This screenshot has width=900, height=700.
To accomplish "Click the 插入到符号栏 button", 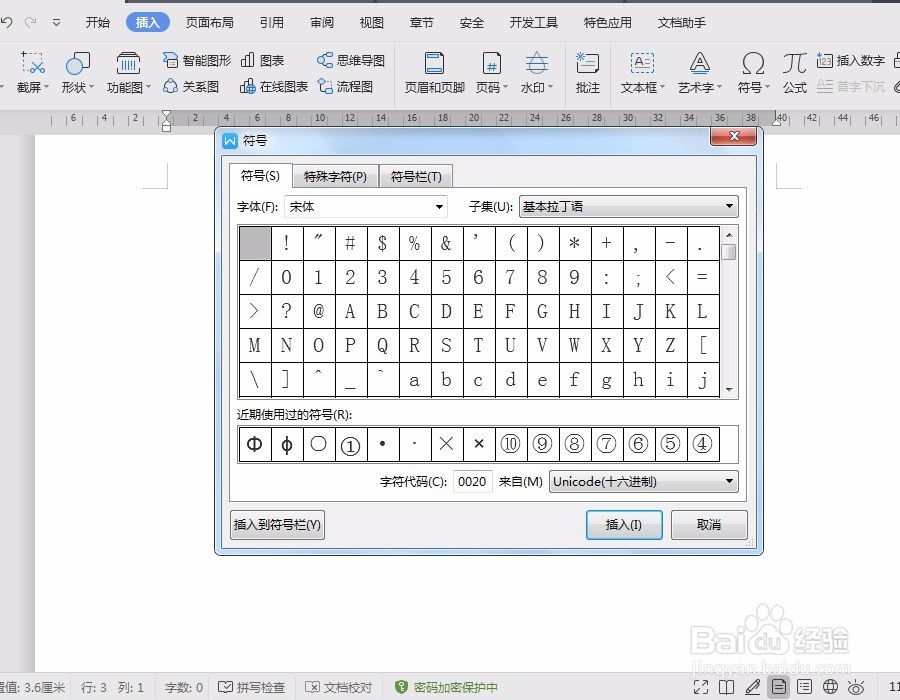I will pos(277,524).
